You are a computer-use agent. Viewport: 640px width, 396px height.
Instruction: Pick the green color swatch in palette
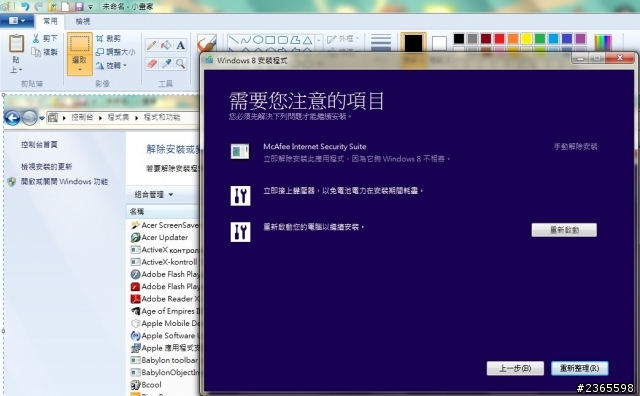[x=540, y=38]
